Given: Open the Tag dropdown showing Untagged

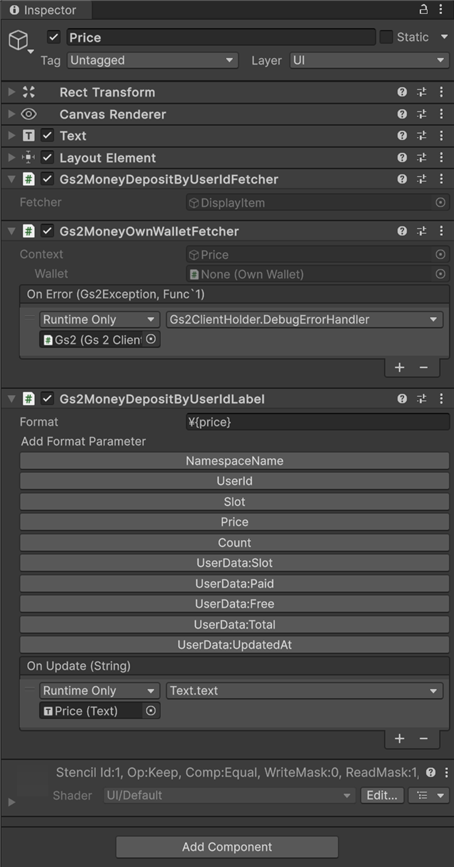Looking at the screenshot, I should point(153,60).
